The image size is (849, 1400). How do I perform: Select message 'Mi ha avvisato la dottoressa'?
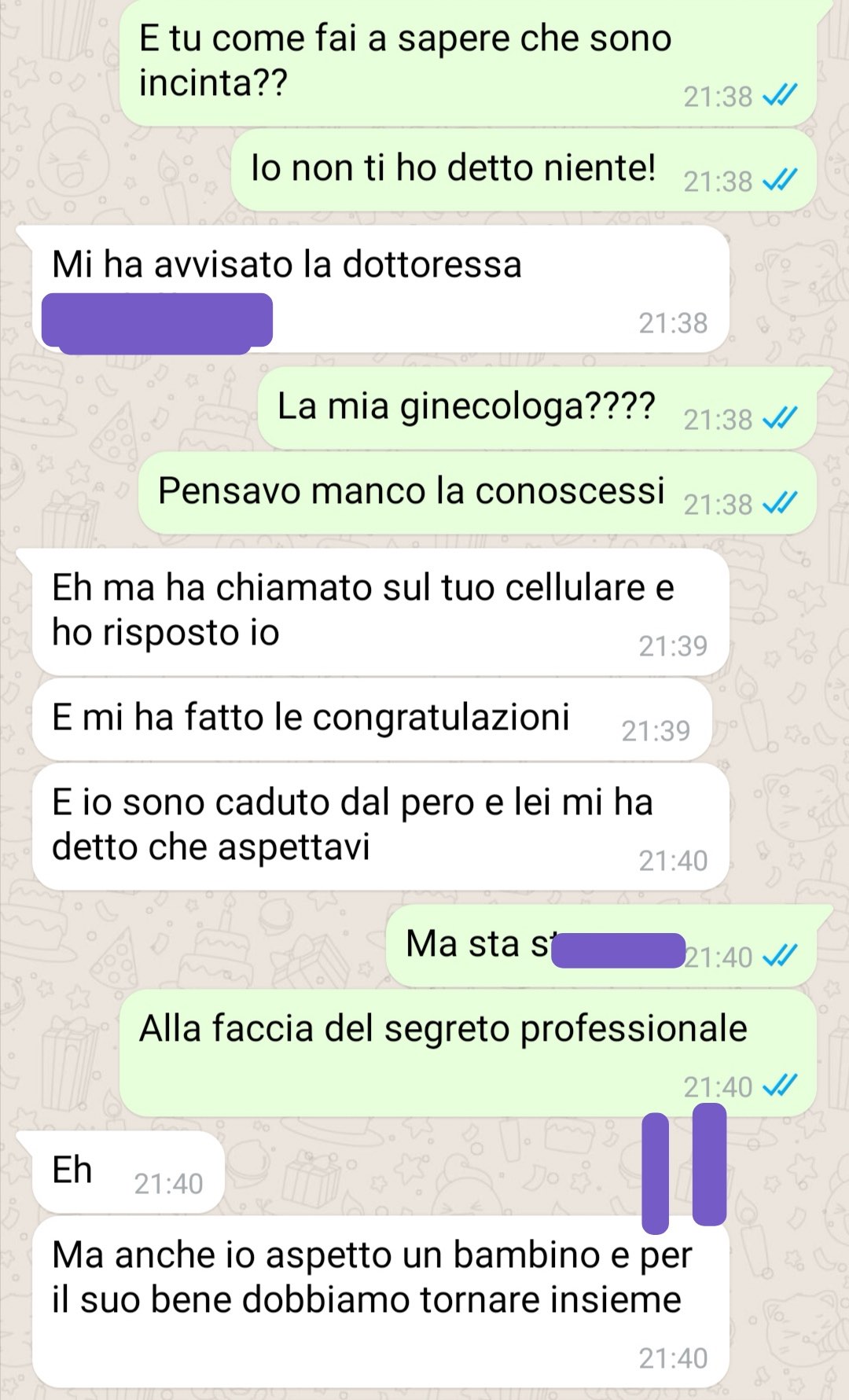pos(380,289)
